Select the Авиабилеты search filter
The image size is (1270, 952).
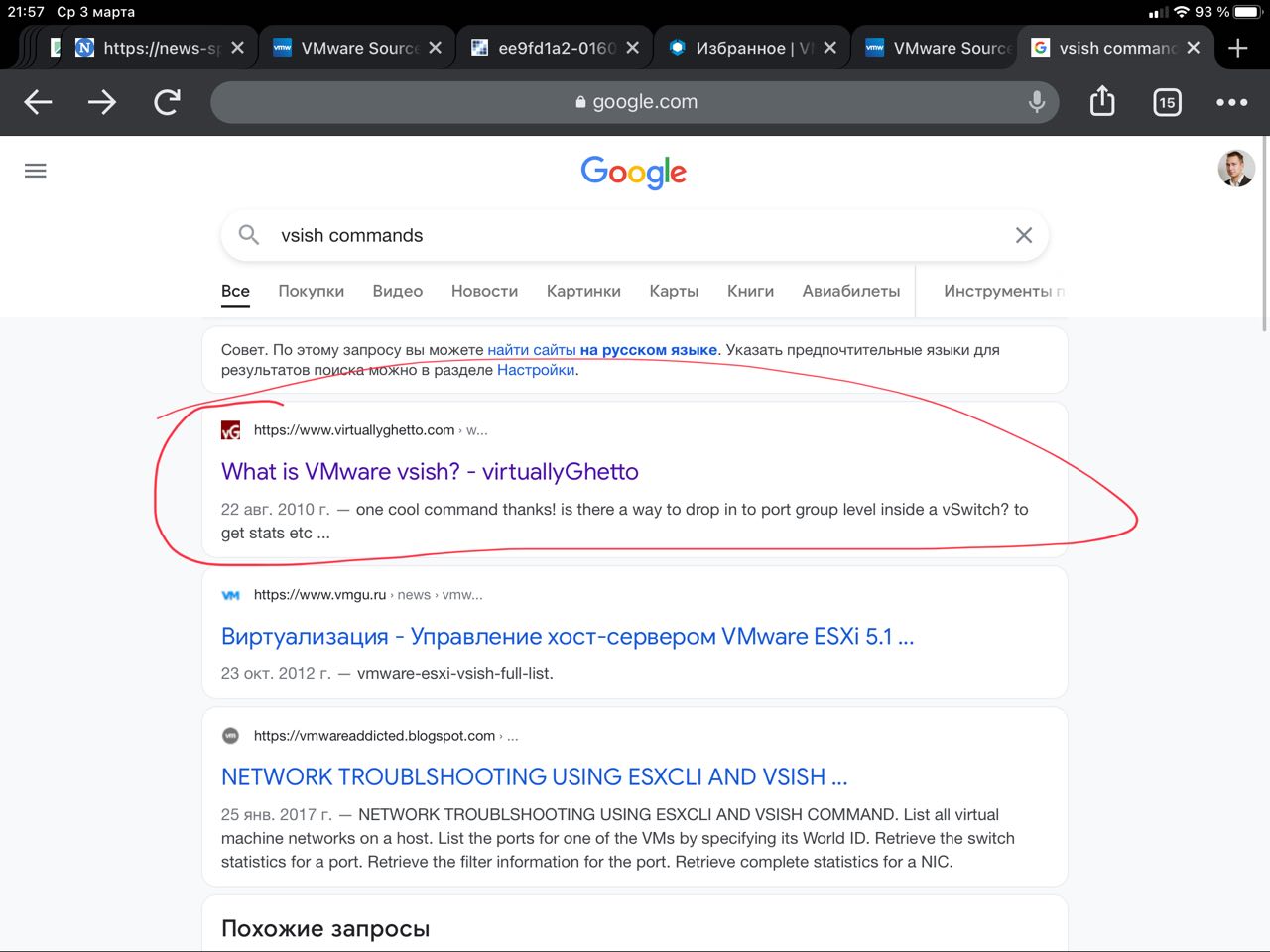click(851, 291)
